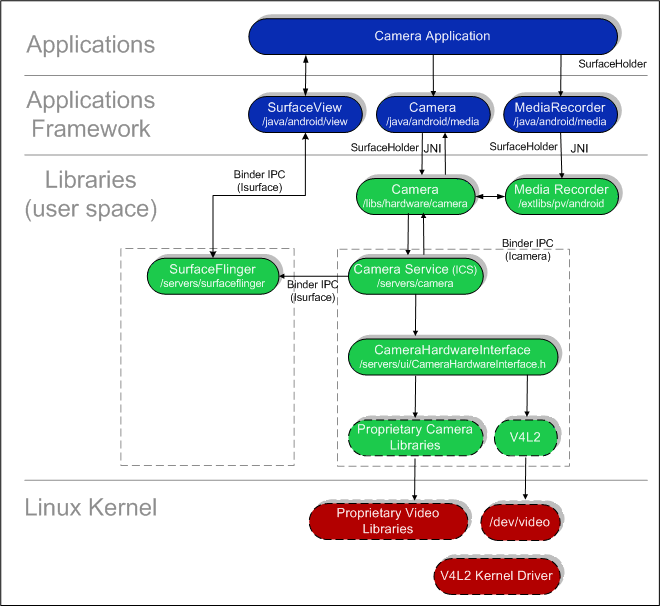This screenshot has width=660, height=606.
Task: Click the Linux Kernel layer heading
Action: tap(91, 507)
